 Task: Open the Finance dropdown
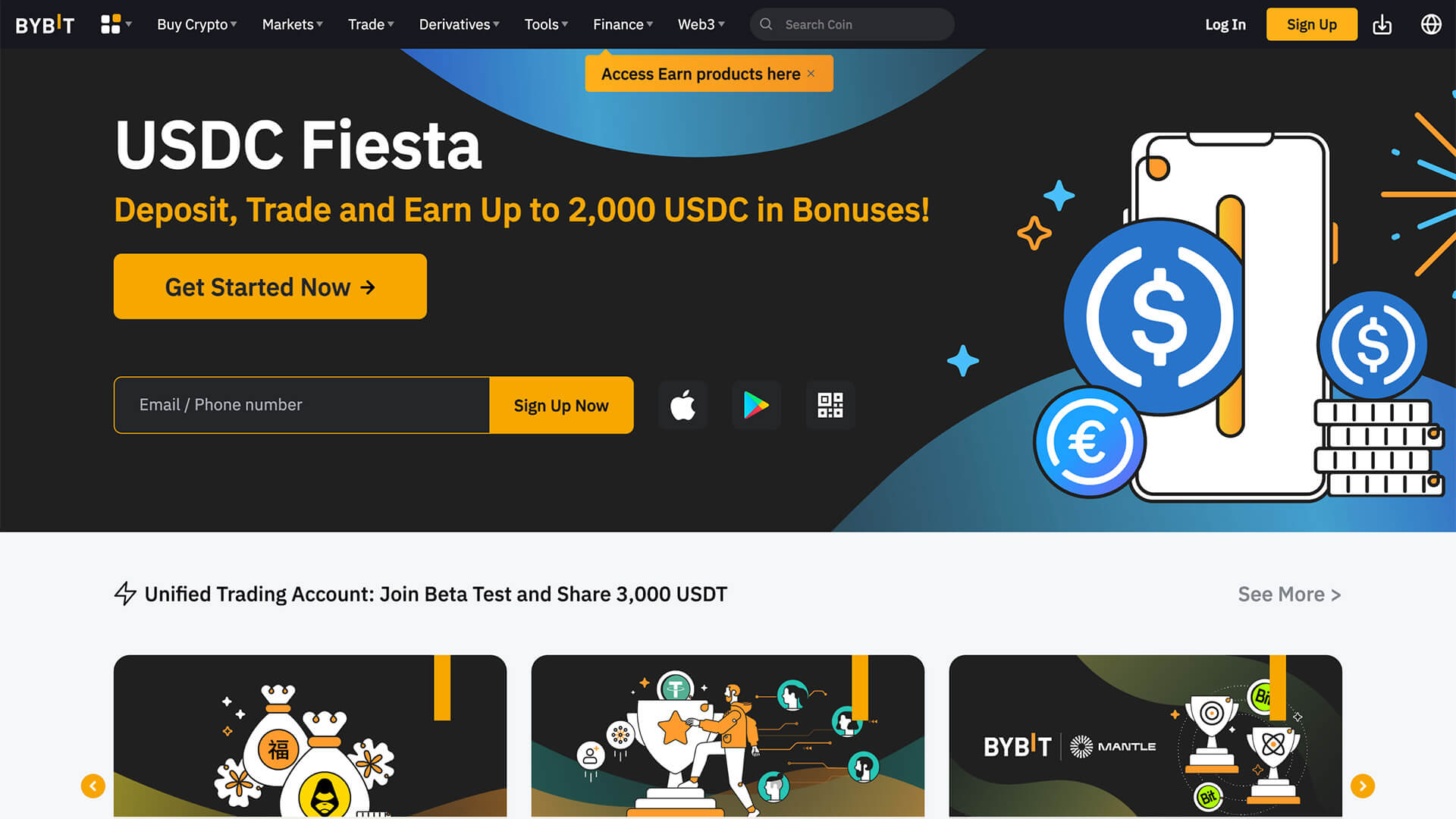pos(623,24)
